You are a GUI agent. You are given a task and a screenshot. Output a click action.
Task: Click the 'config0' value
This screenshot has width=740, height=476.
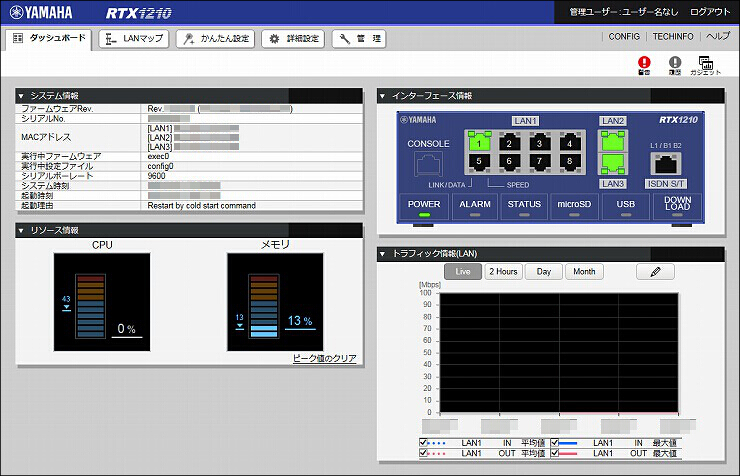160,166
